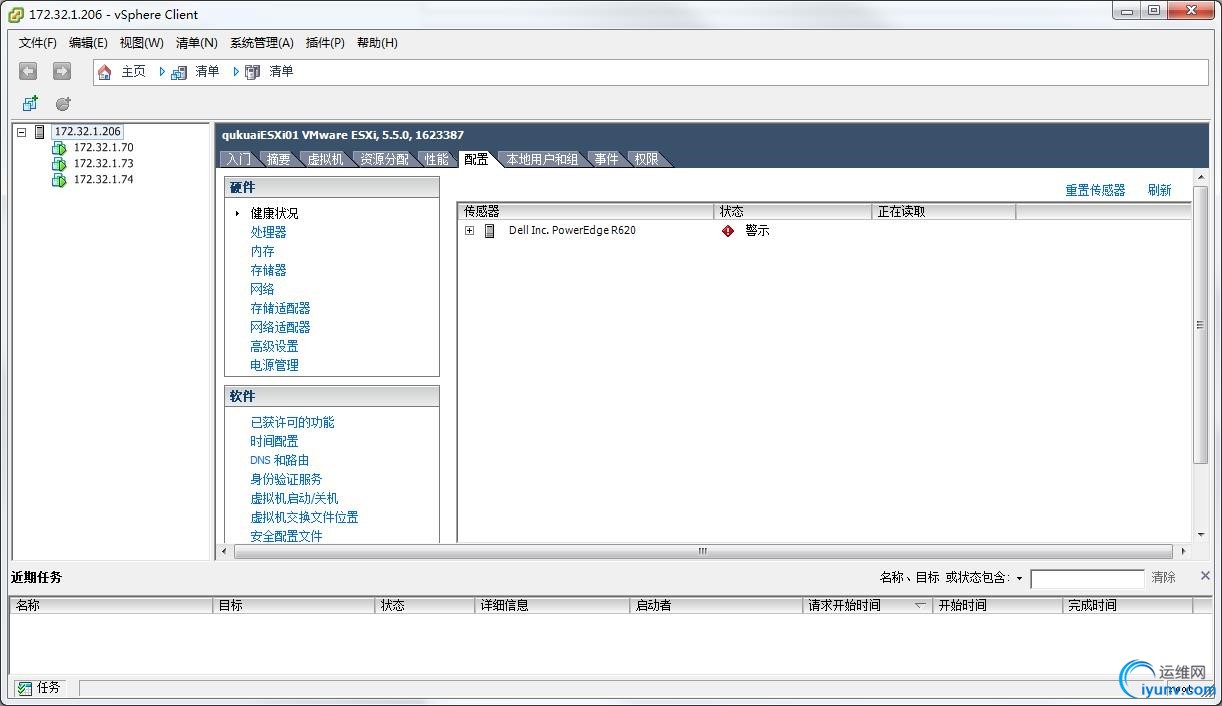This screenshot has height=706, width=1222.
Task: Close the 近期任务 panel
Action: coord(1205,576)
